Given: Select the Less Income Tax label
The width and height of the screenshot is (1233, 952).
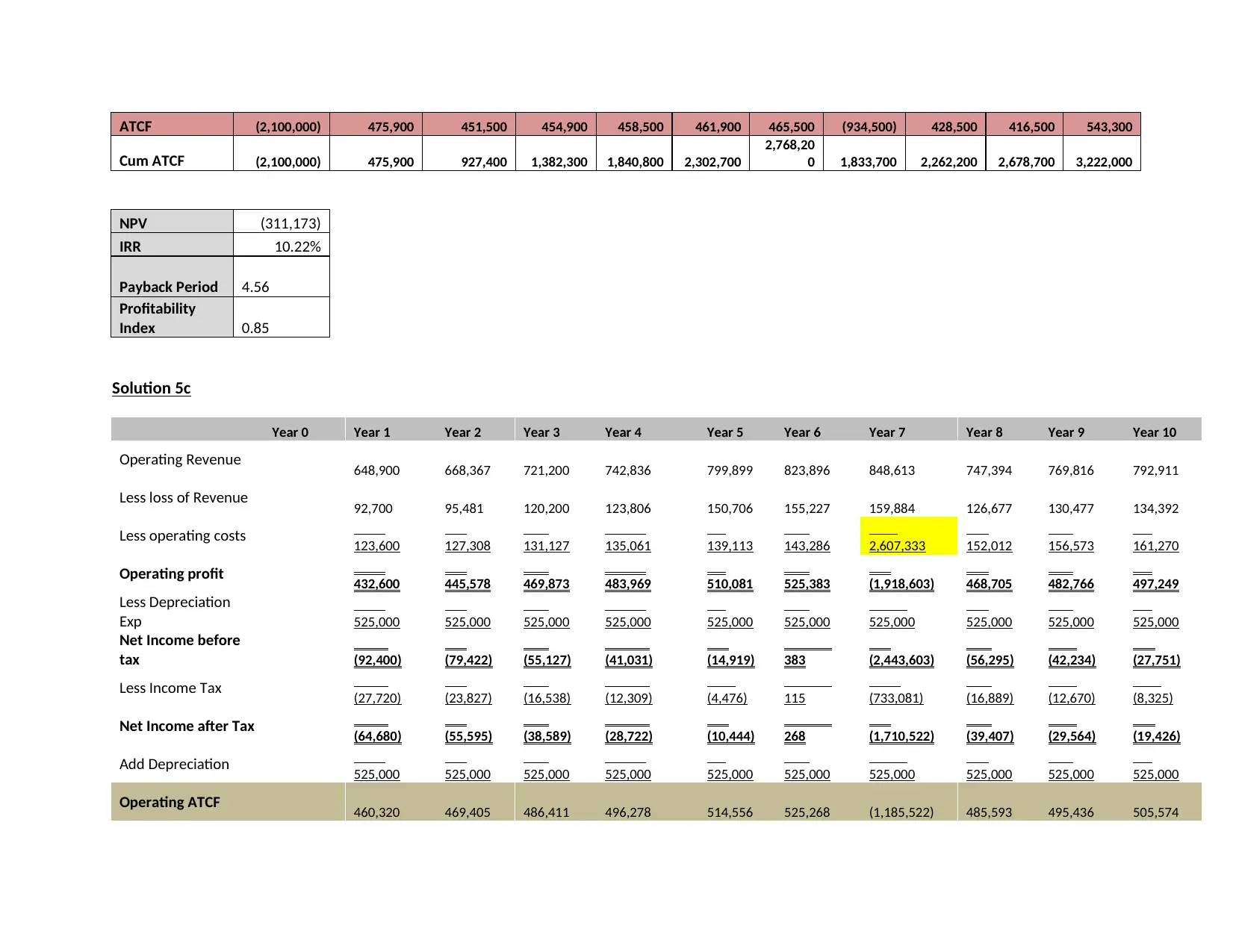Looking at the screenshot, I should click(170, 688).
